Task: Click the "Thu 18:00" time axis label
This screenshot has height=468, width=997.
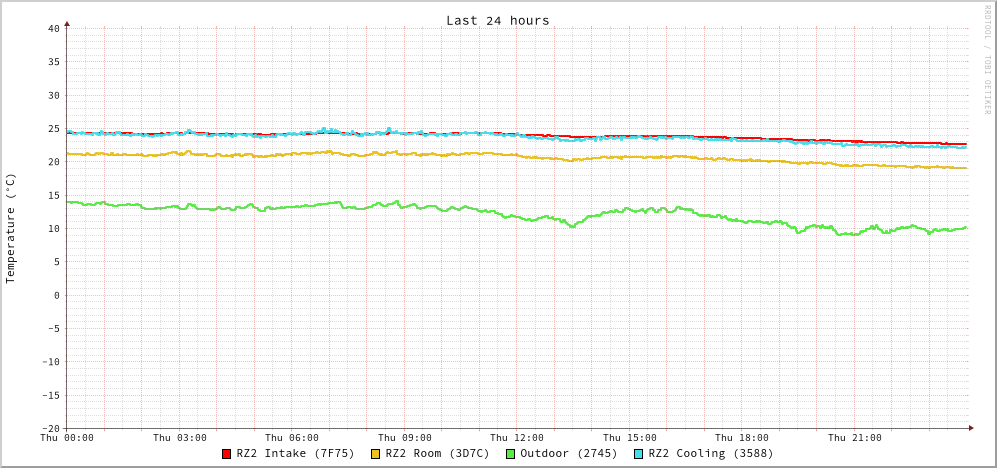Action: tap(742, 438)
